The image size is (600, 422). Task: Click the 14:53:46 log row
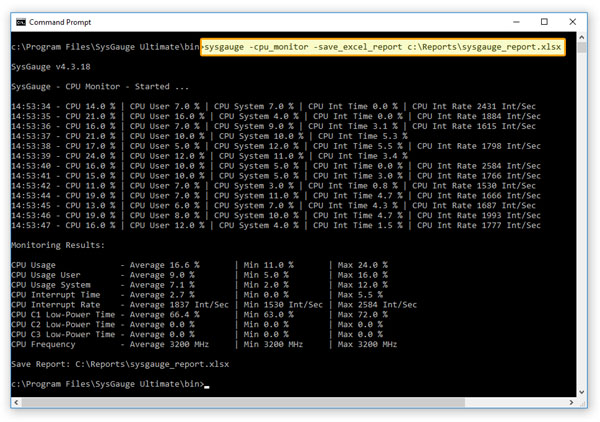click(276, 215)
